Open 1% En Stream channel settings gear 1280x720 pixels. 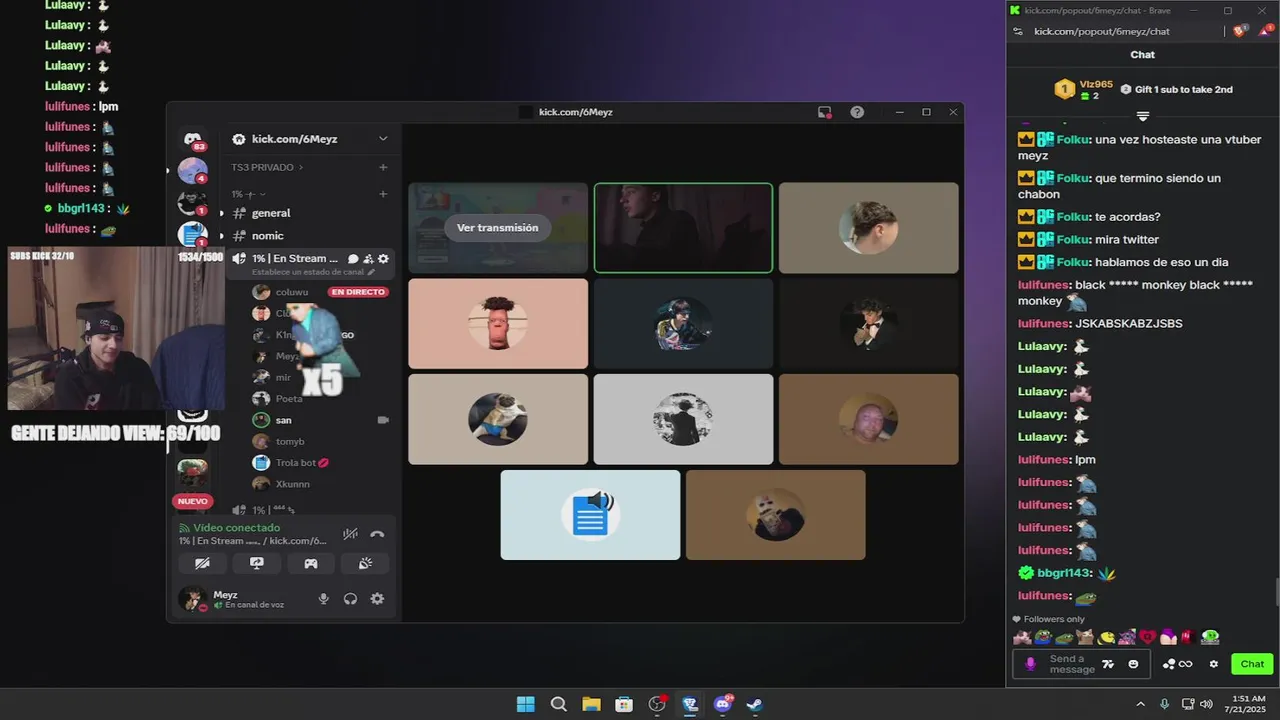pyautogui.click(x=383, y=259)
